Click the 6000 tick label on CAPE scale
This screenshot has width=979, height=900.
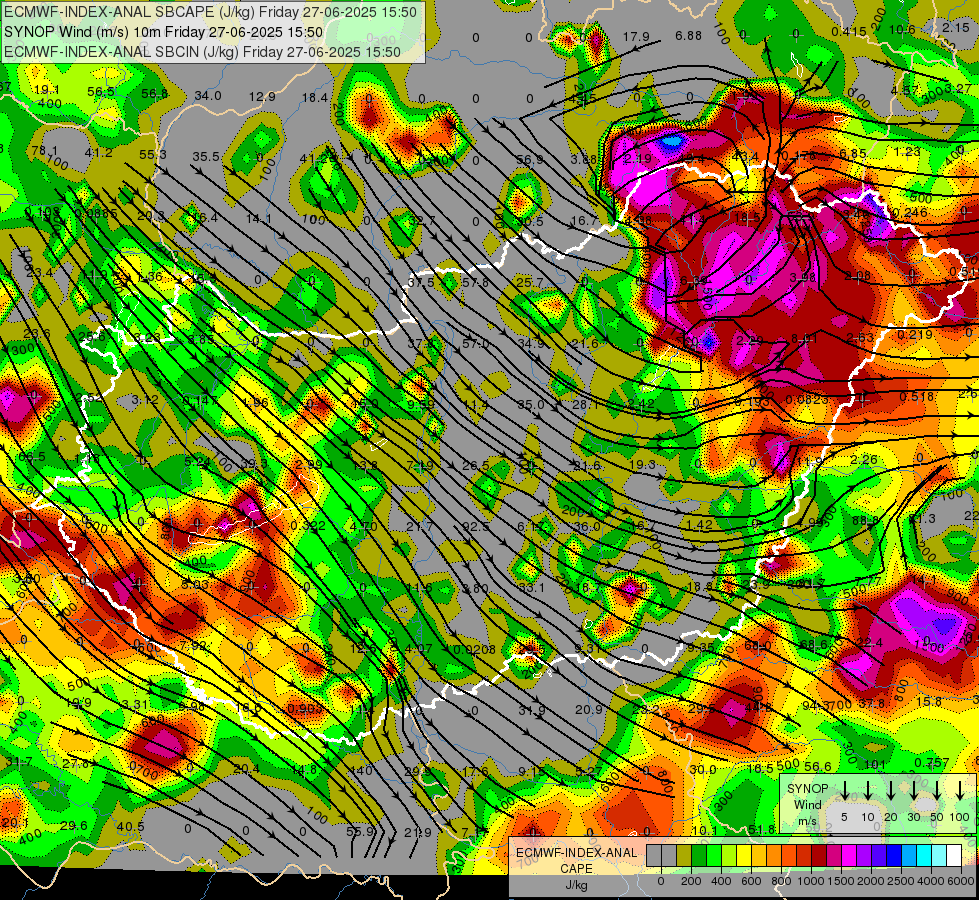961,881
